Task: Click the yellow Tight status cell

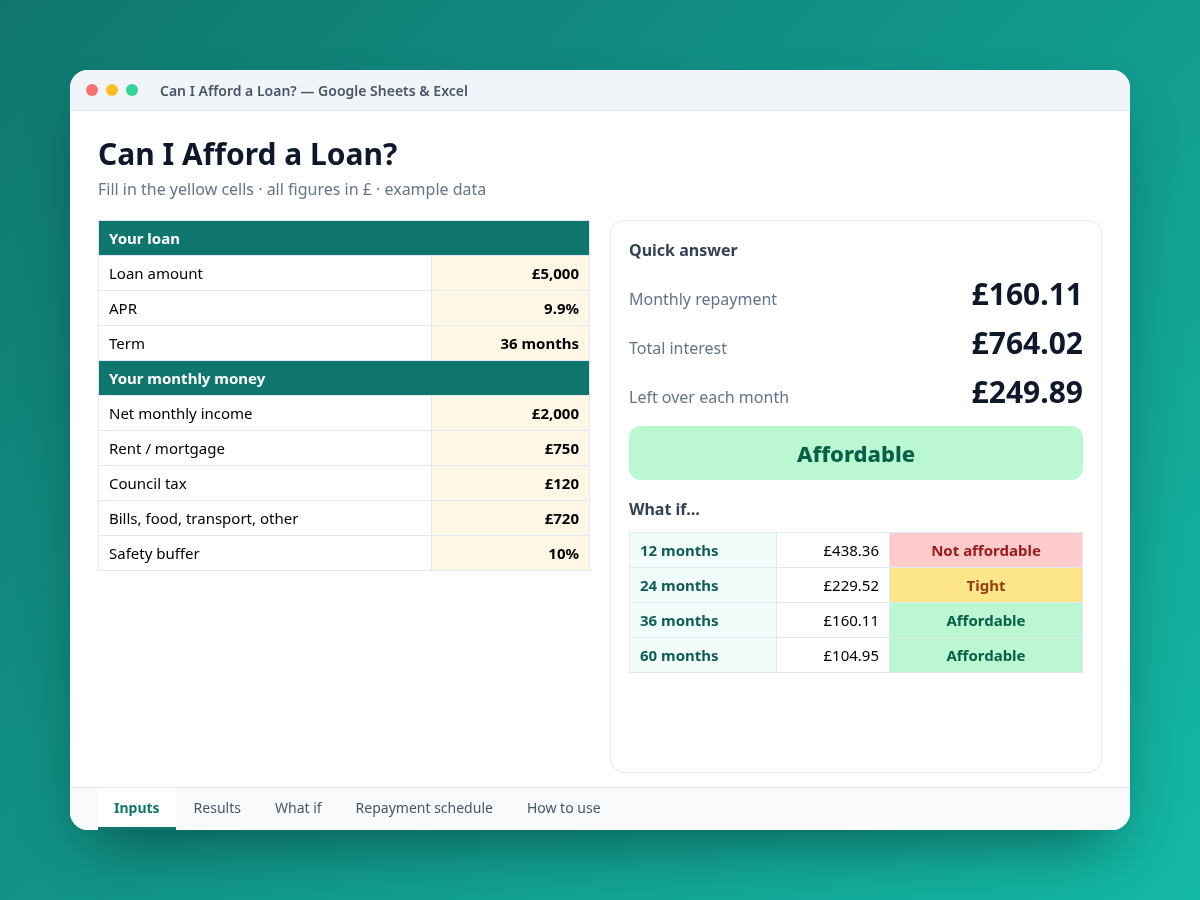Action: (986, 585)
